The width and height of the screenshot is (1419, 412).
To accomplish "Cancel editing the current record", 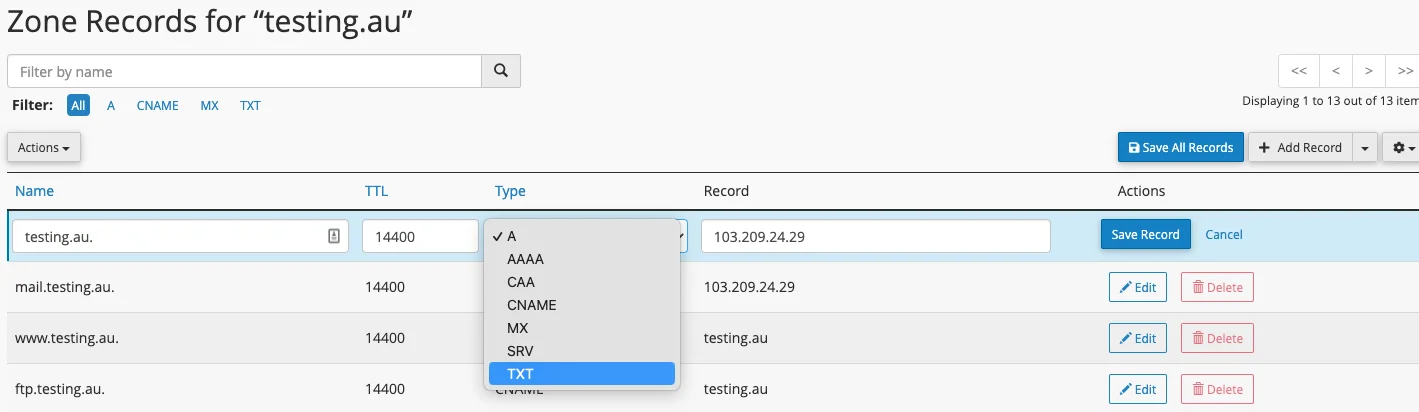I will 1223,234.
